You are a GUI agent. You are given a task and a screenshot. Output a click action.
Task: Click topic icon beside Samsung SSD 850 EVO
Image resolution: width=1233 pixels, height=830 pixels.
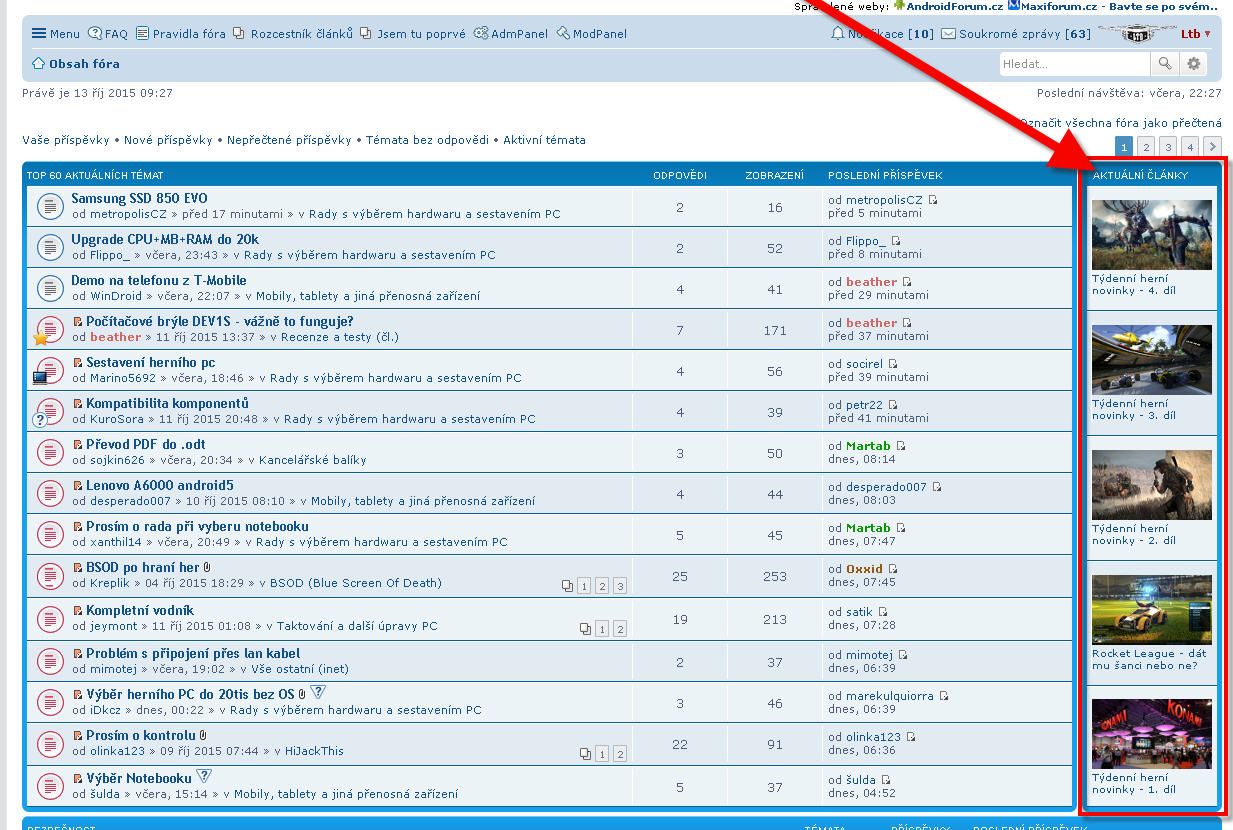[50, 206]
